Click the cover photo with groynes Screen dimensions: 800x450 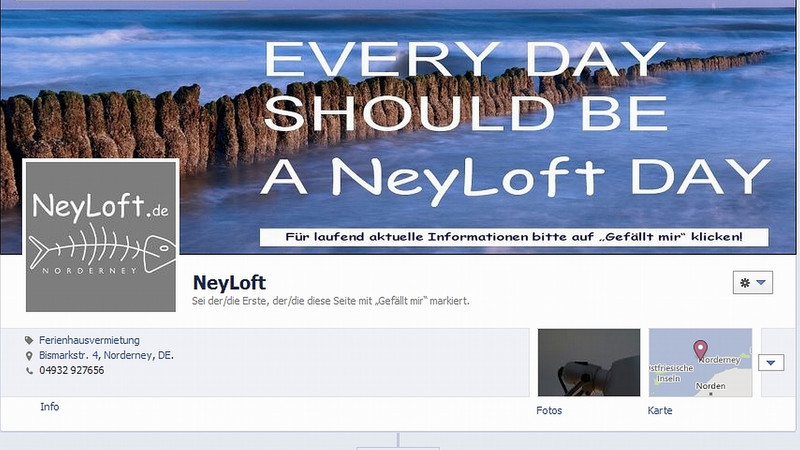point(400,127)
